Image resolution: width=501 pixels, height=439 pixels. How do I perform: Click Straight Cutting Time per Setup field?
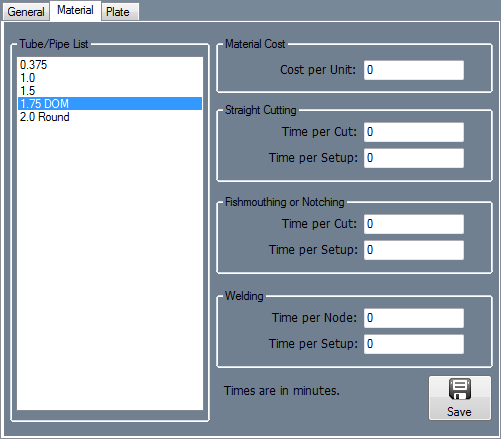coord(414,158)
